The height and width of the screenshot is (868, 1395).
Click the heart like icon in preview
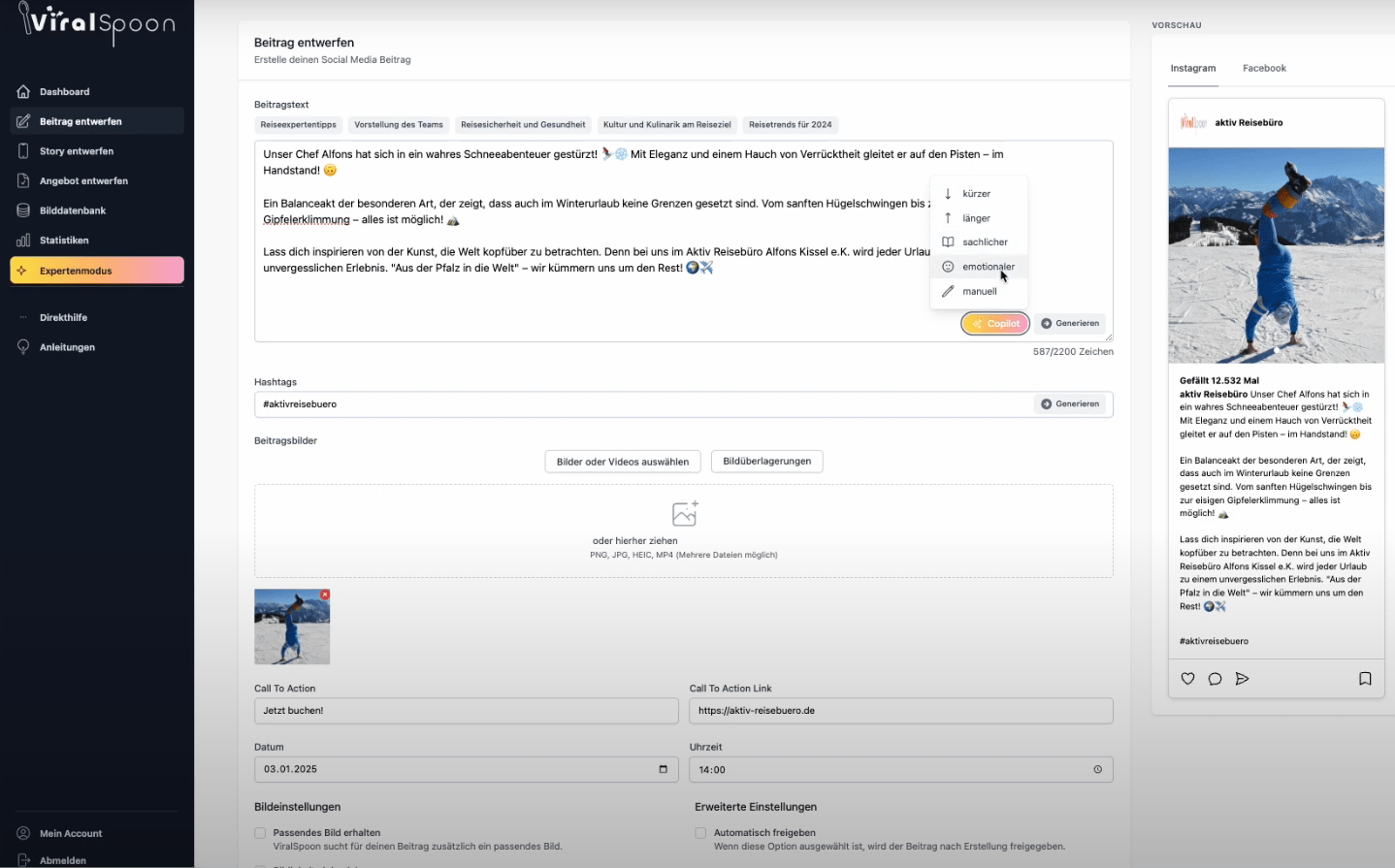[x=1187, y=679]
